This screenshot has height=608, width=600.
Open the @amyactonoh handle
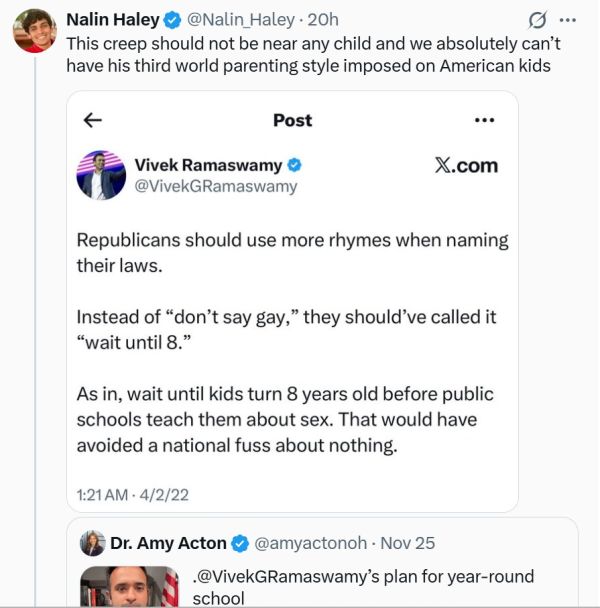(311, 544)
